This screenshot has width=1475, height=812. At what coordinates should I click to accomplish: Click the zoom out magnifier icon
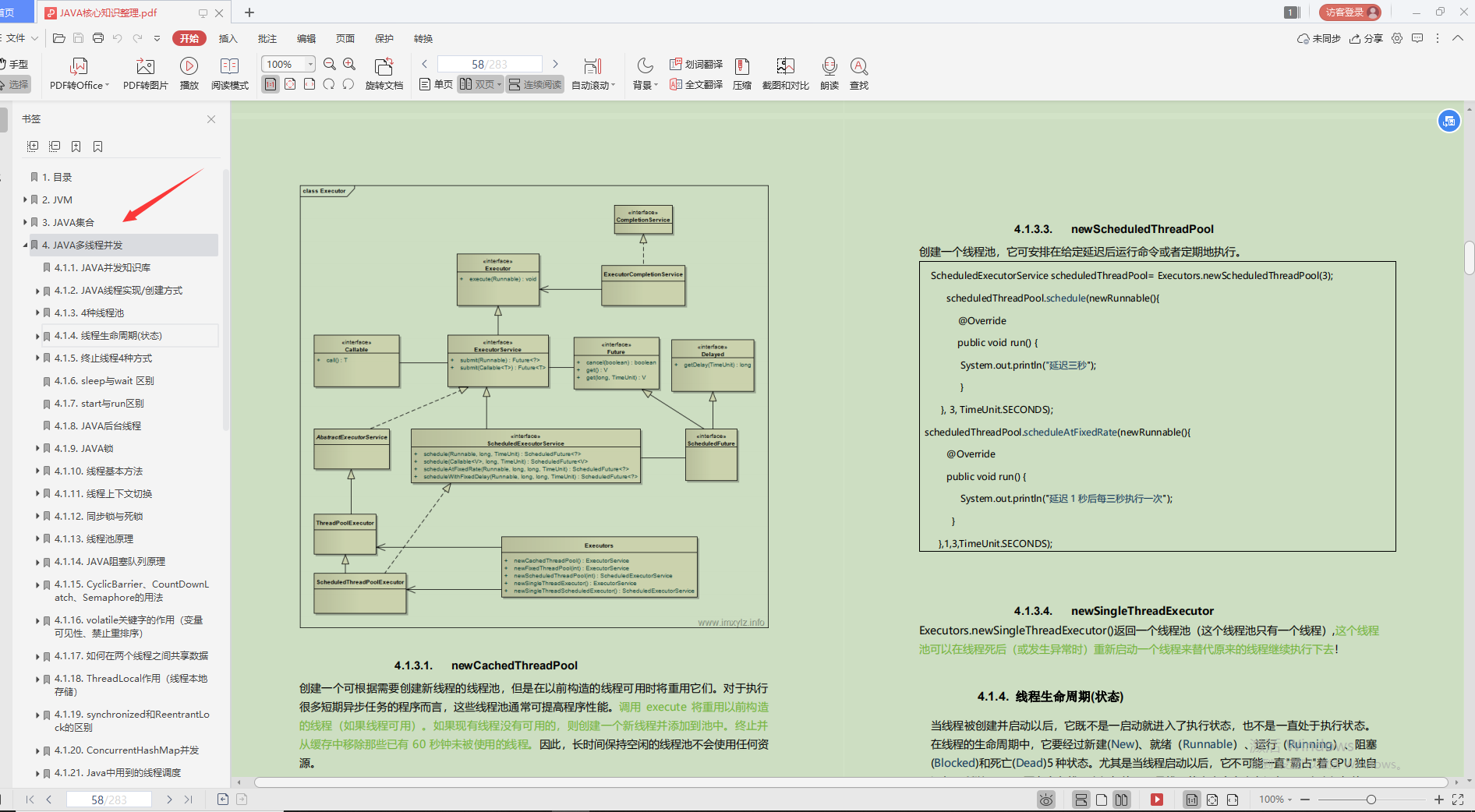pos(330,64)
